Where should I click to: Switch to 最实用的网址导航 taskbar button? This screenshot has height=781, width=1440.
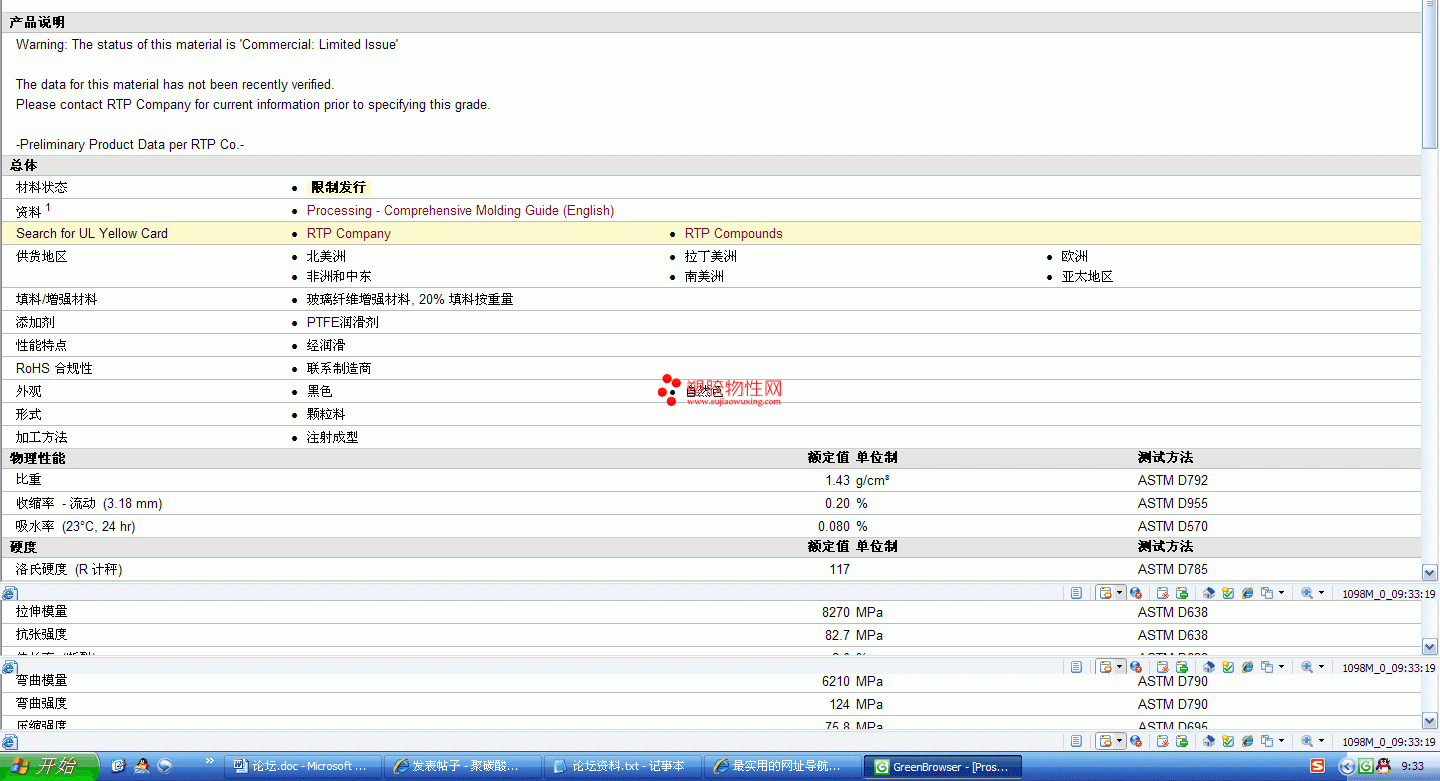point(781,766)
